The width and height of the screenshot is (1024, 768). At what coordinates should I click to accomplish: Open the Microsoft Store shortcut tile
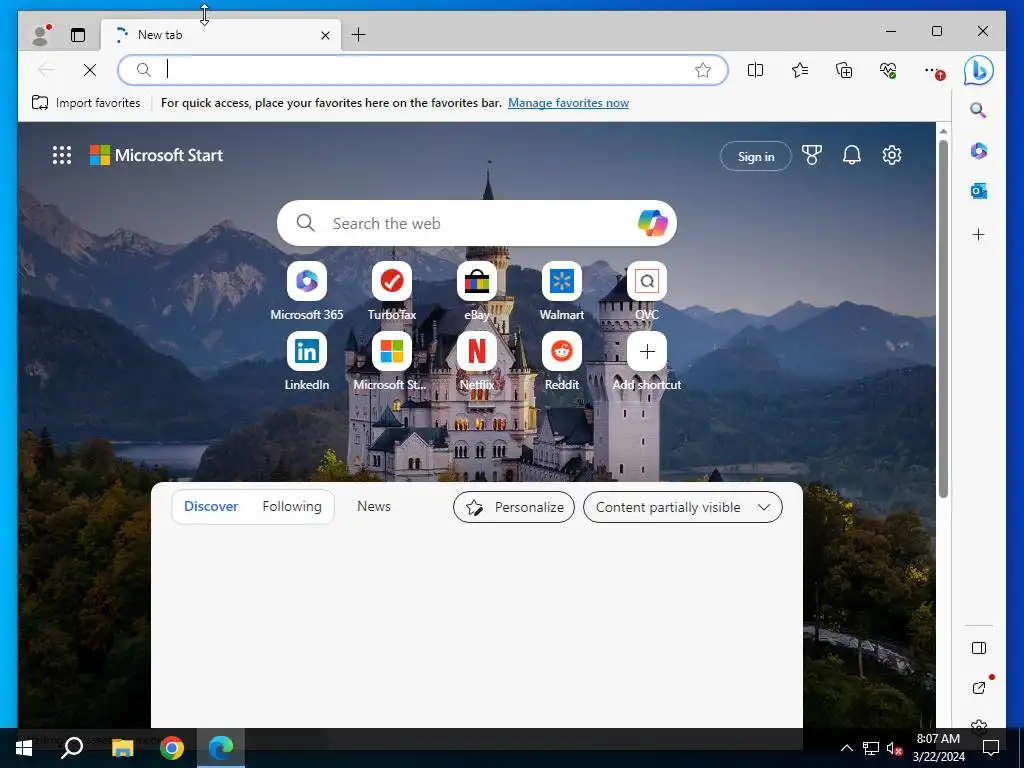coord(391,361)
